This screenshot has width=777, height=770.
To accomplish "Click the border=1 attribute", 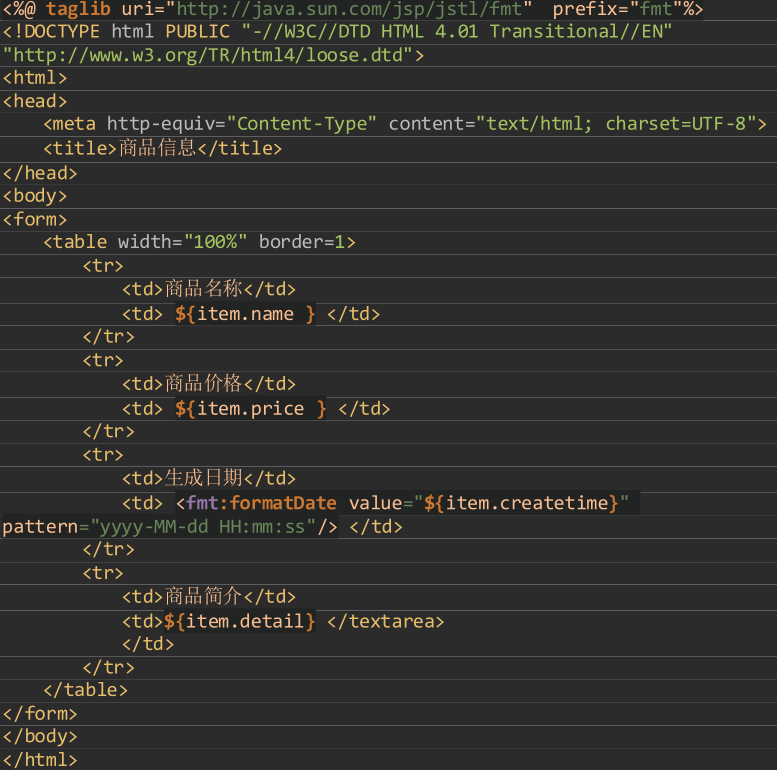I will coord(302,242).
